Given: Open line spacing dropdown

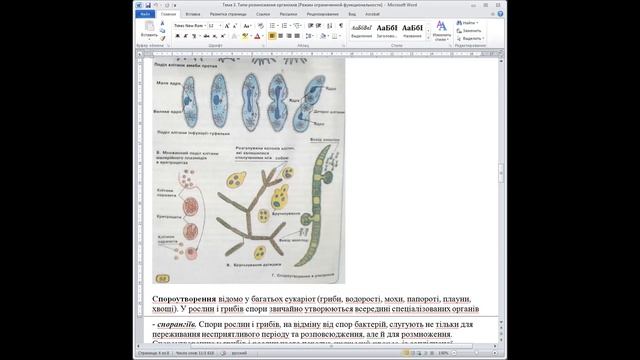Looking at the screenshot, I should (310, 36).
